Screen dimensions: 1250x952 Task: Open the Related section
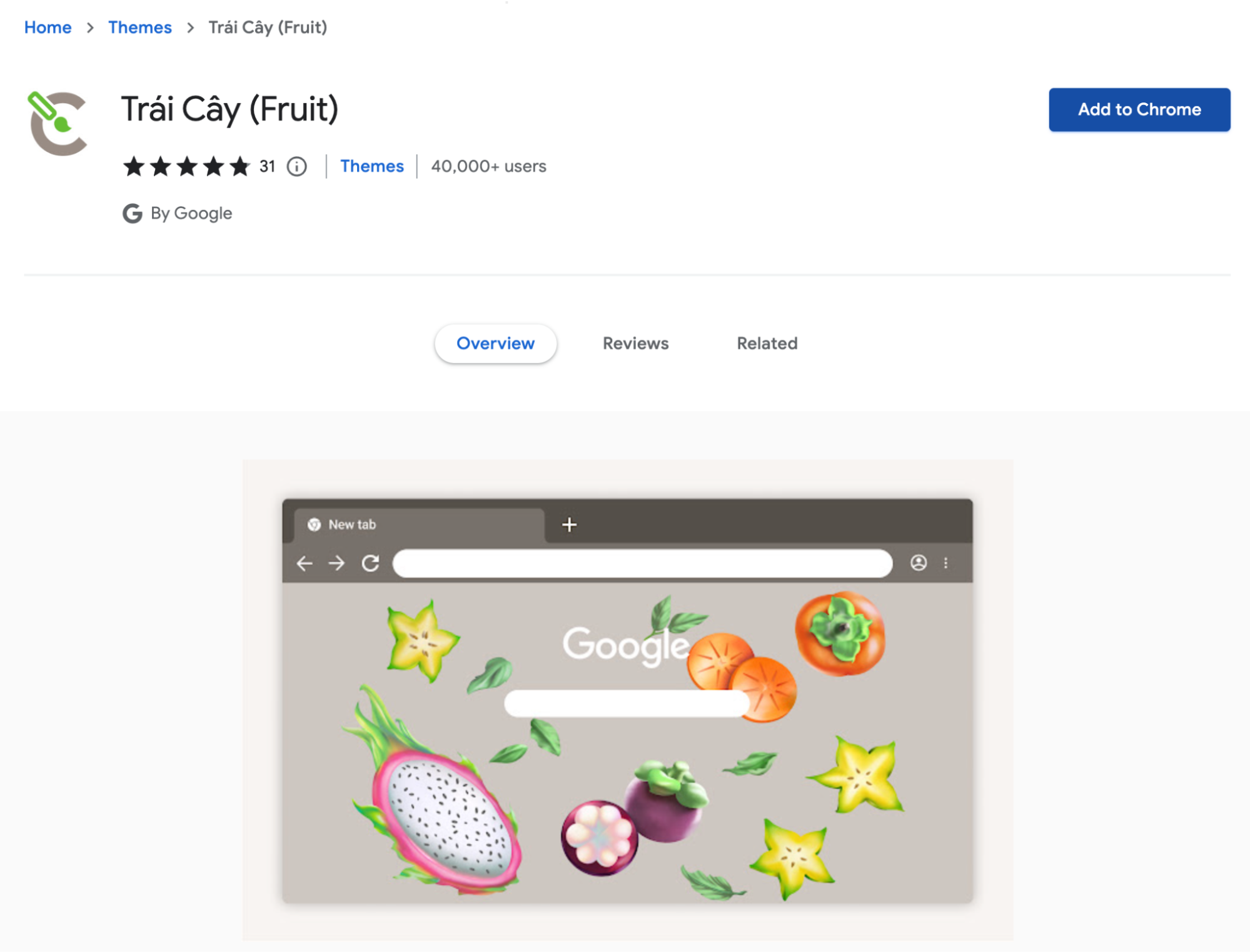(x=766, y=343)
